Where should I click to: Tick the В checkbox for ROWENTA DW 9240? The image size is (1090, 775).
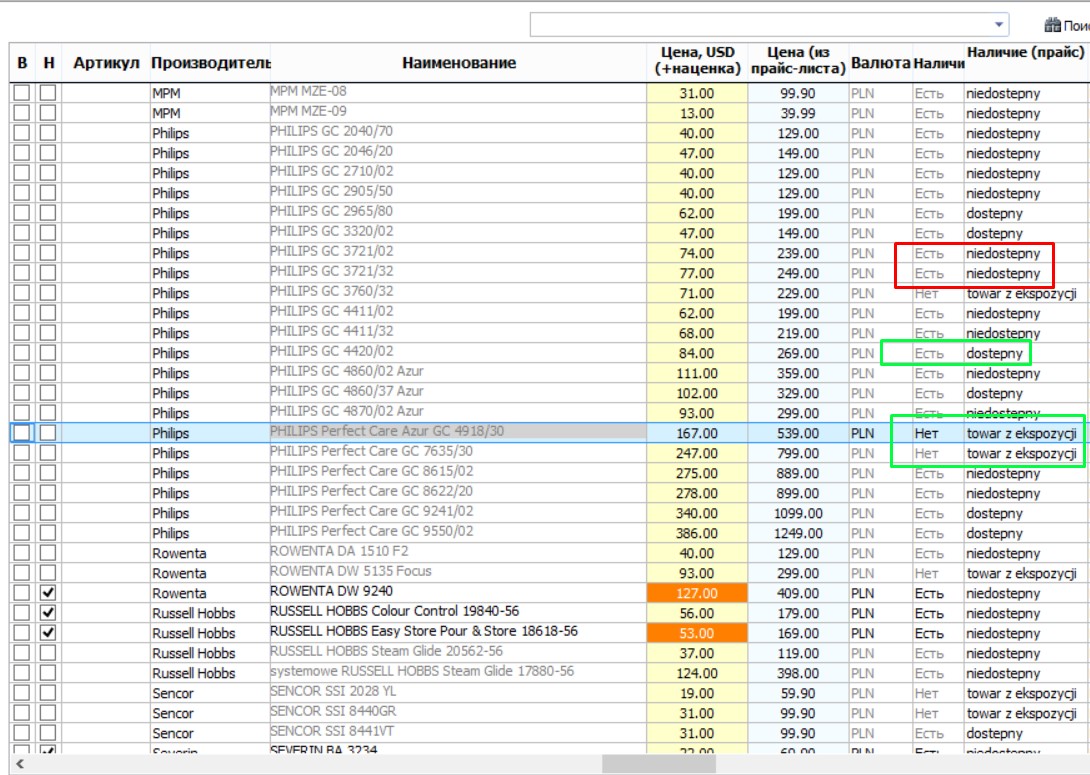click(x=22, y=593)
